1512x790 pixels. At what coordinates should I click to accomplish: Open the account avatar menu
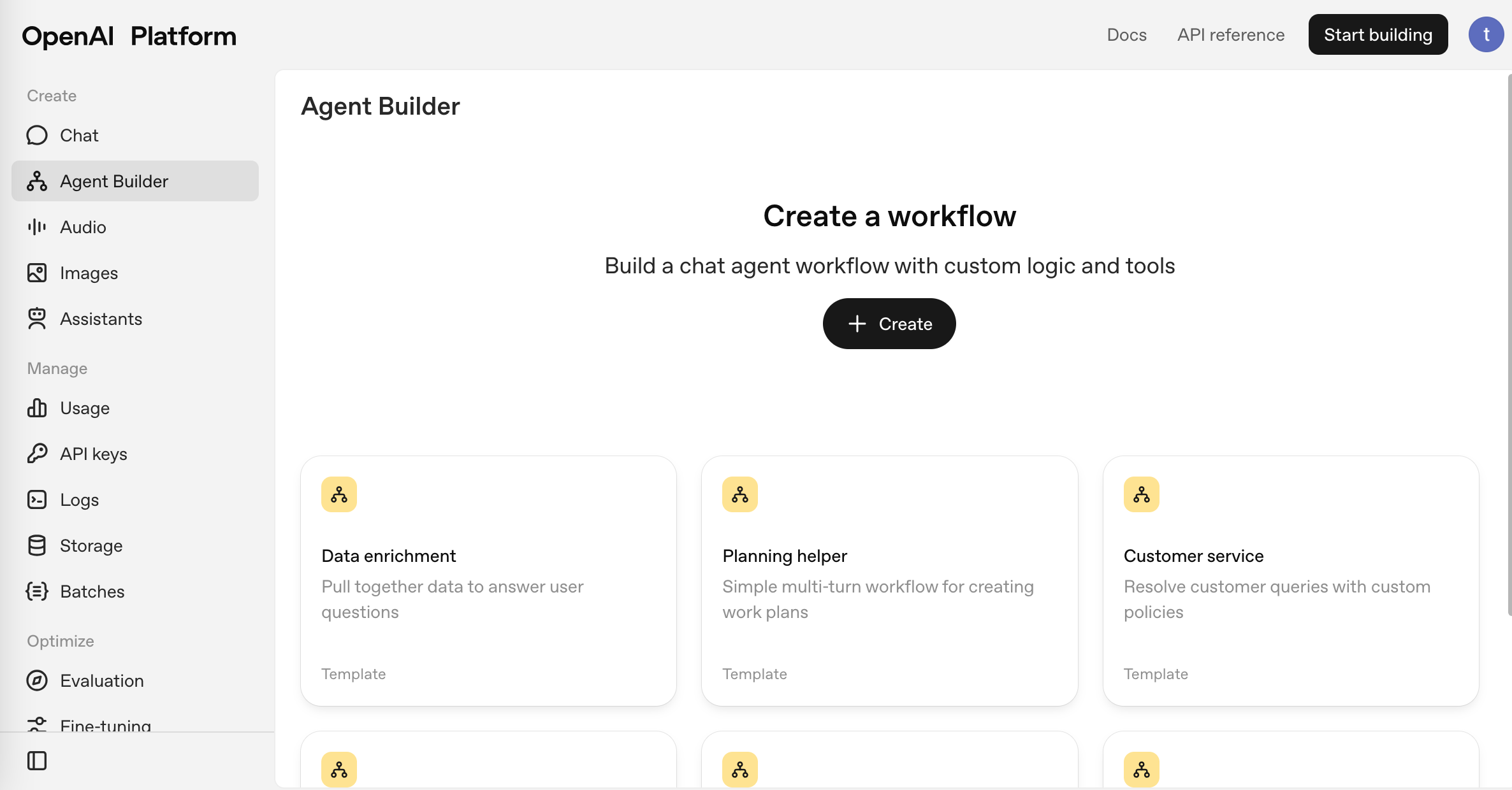1485,34
